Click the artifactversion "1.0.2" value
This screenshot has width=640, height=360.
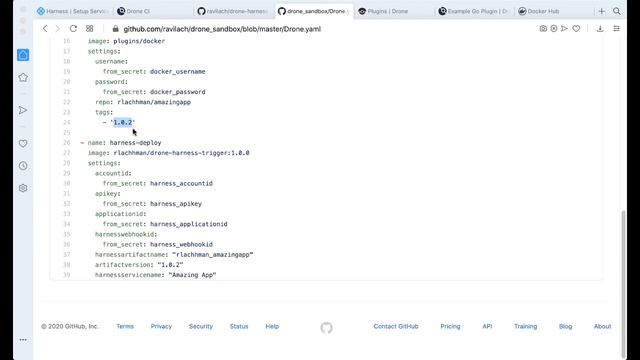click(170, 265)
